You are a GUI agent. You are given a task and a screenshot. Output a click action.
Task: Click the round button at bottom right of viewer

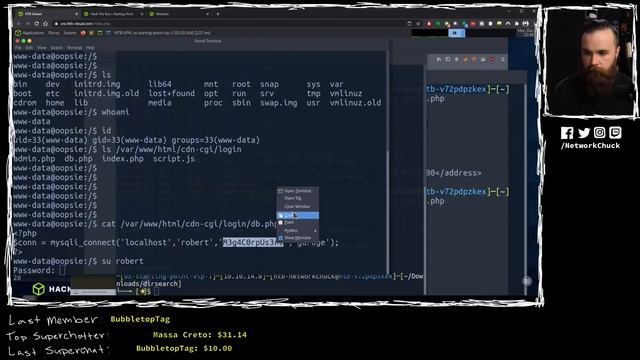pos(527,281)
